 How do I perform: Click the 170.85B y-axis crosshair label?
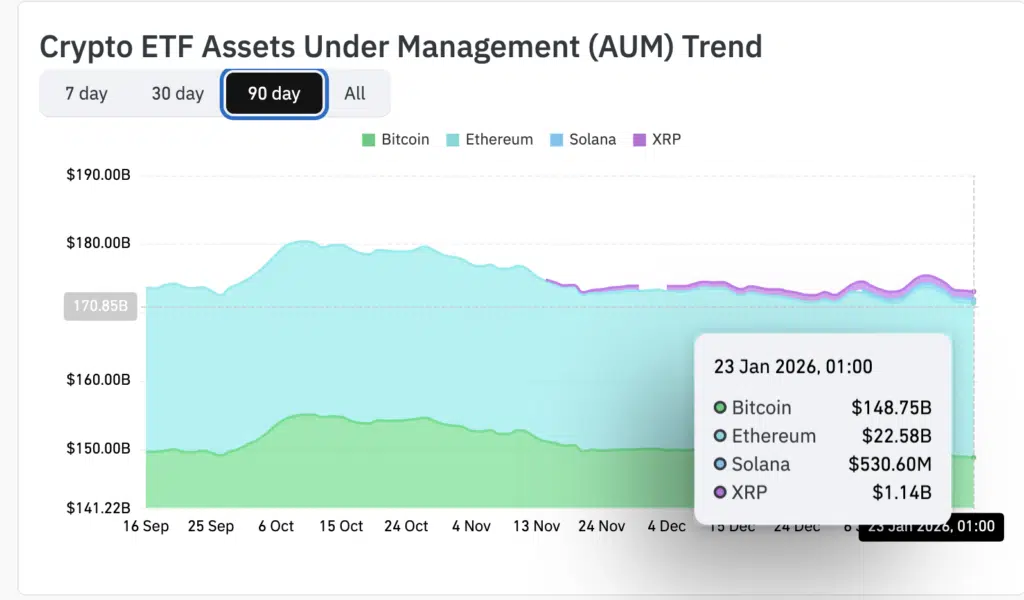[100, 306]
